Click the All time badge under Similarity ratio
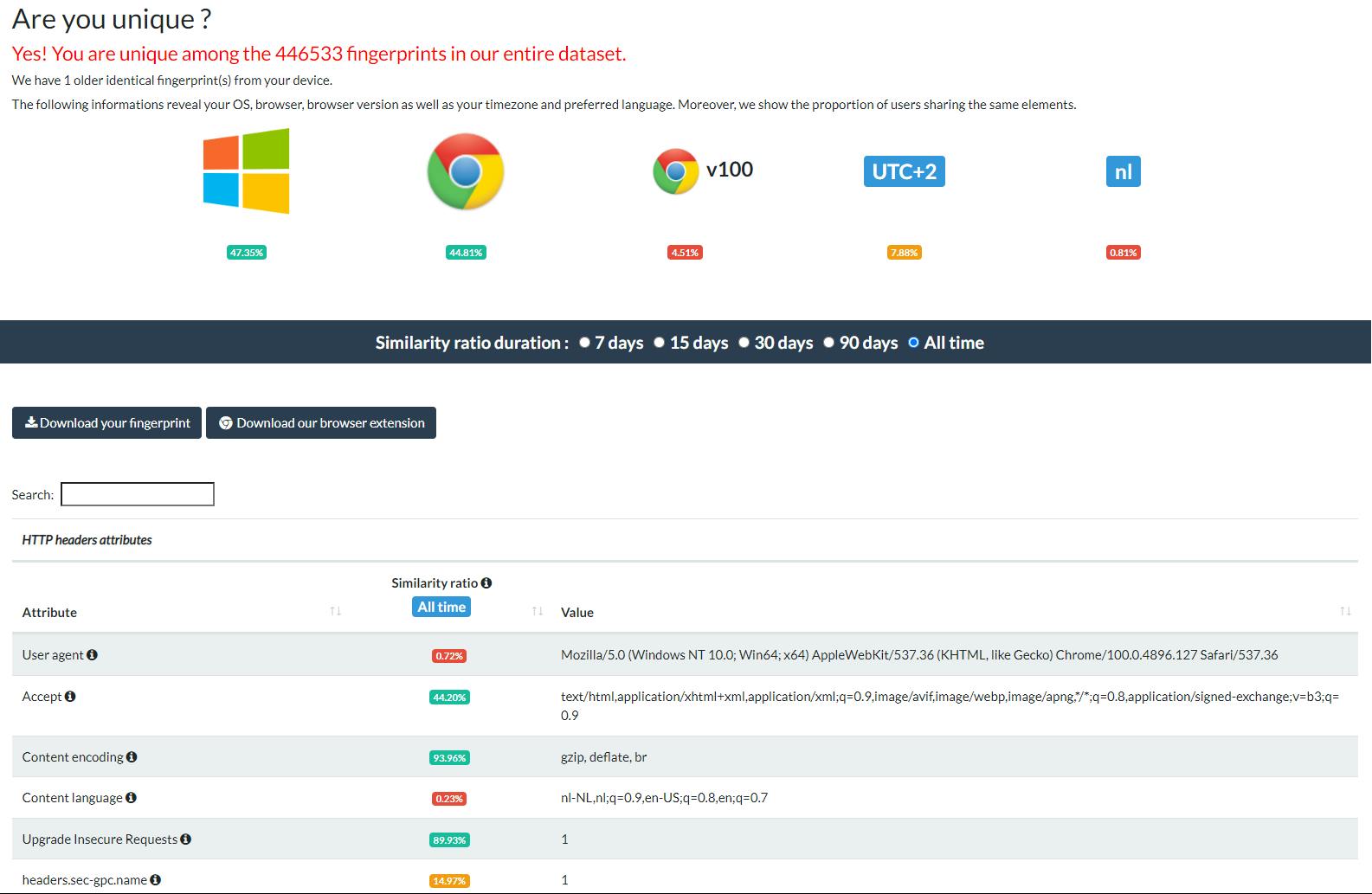 [441, 607]
